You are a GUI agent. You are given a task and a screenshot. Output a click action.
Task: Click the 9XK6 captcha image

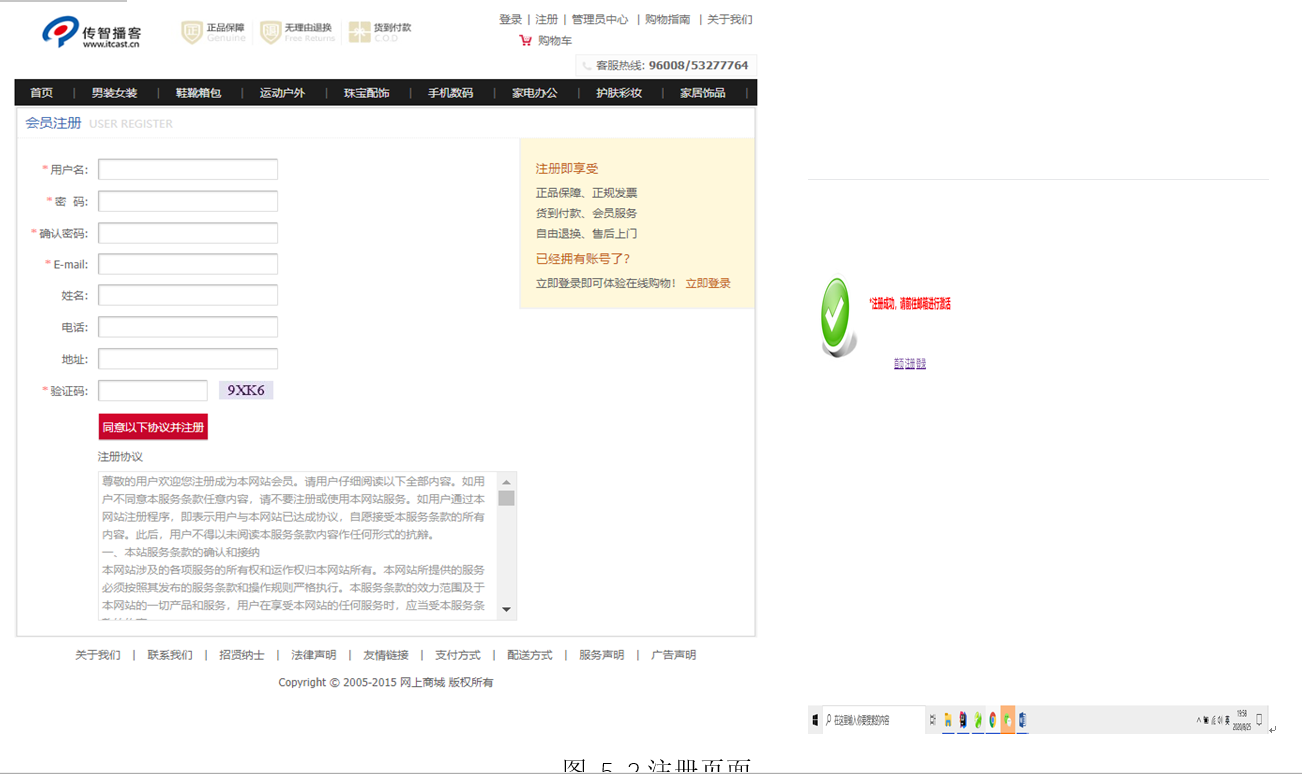pos(246,389)
